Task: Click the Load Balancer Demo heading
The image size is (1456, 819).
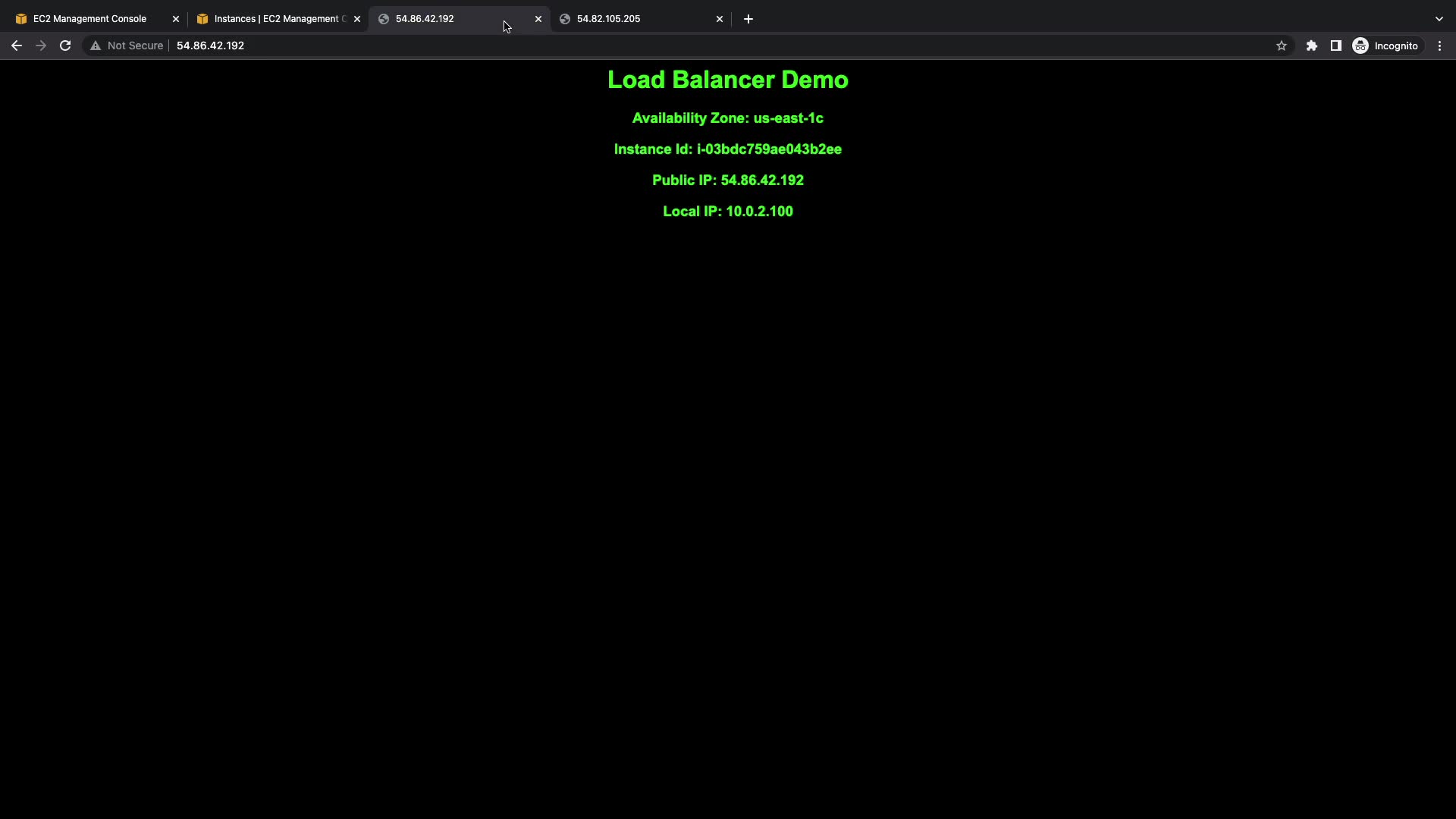Action: tap(727, 80)
